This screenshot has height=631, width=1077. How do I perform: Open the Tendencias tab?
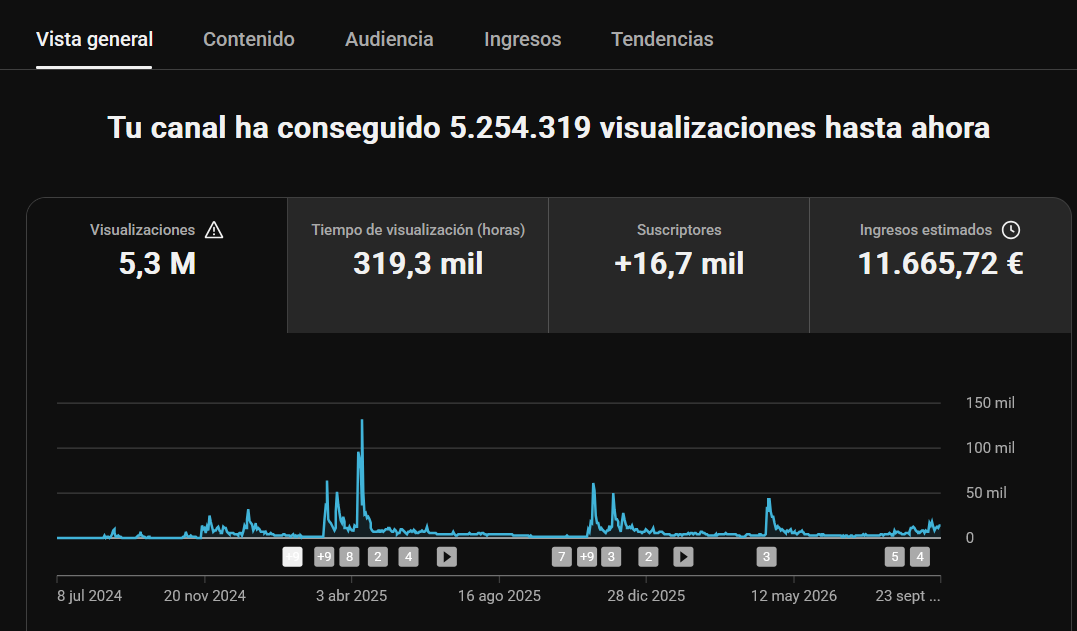(662, 39)
